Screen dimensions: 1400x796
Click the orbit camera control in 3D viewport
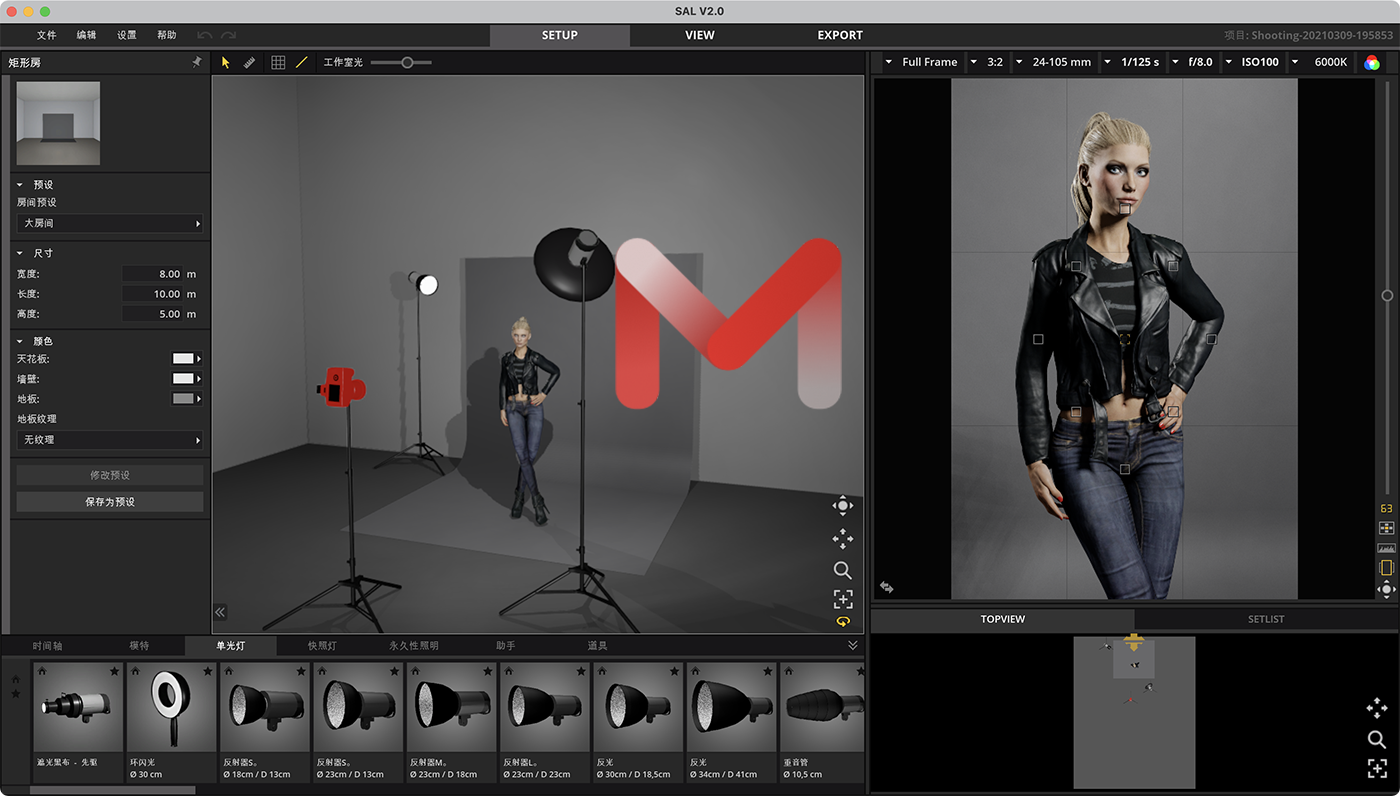[843, 505]
